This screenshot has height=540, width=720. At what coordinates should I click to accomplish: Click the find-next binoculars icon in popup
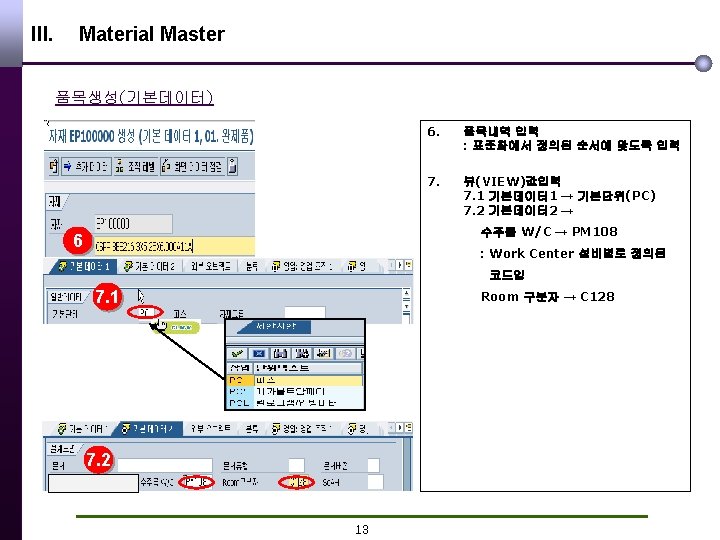pyautogui.click(x=302, y=354)
